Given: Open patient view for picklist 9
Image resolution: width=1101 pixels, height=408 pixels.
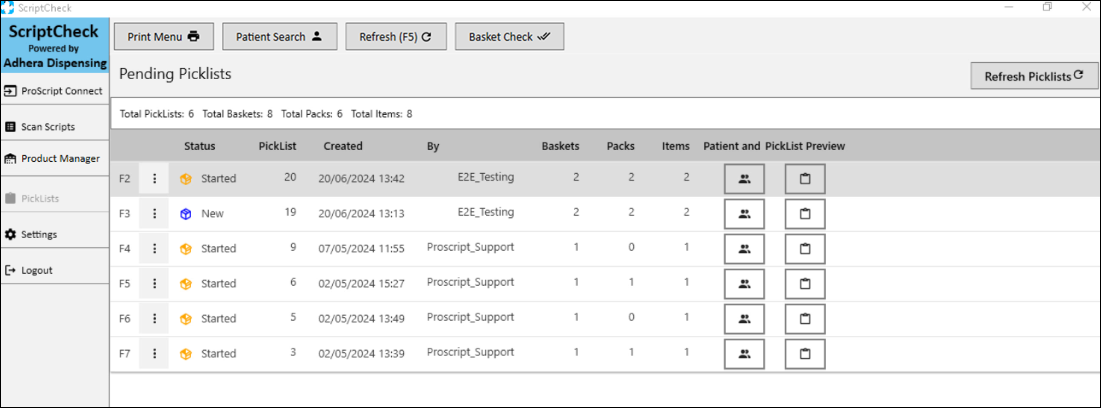Looking at the screenshot, I should [x=744, y=249].
